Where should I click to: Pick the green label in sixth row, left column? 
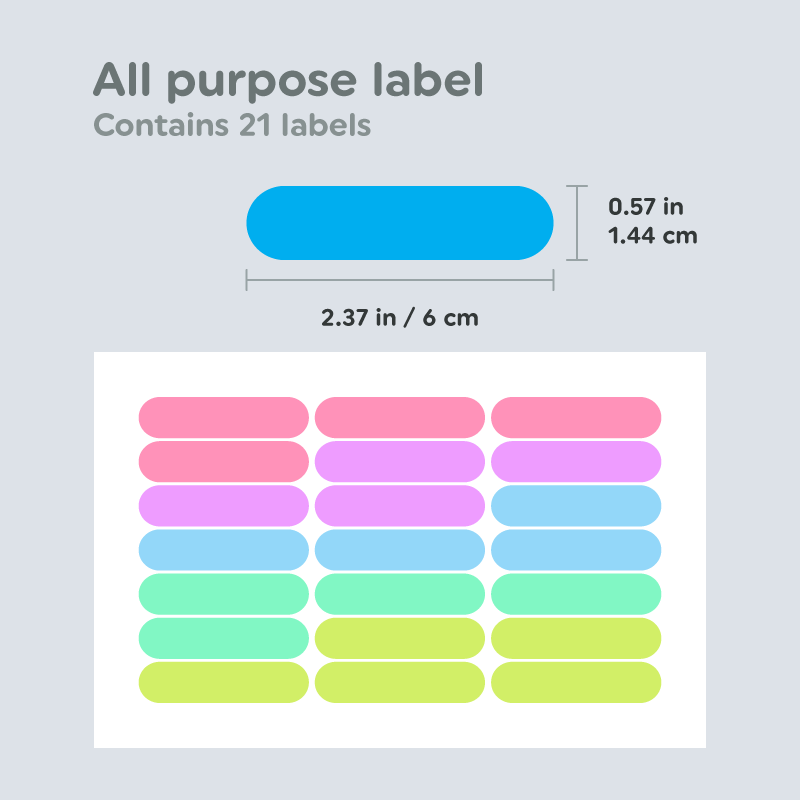(x=223, y=637)
